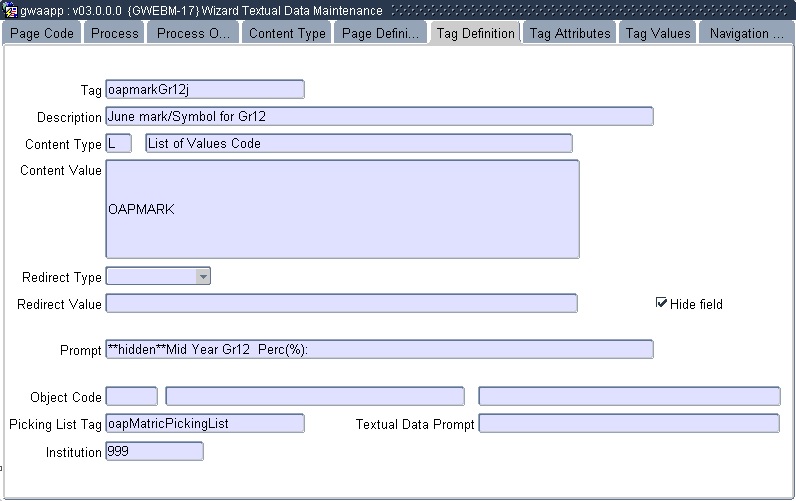This screenshot has height=501, width=796.
Task: Click the gwaapp window title icon
Action: point(10,10)
